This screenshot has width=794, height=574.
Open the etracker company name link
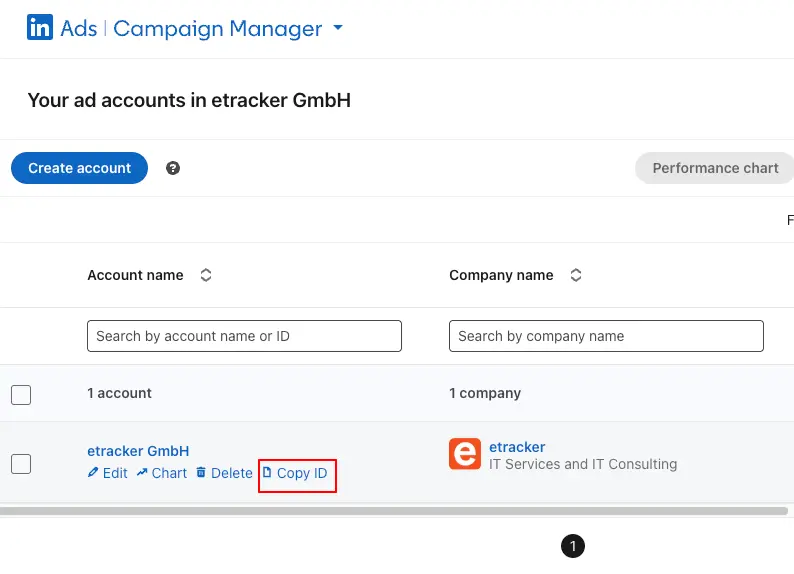517,447
